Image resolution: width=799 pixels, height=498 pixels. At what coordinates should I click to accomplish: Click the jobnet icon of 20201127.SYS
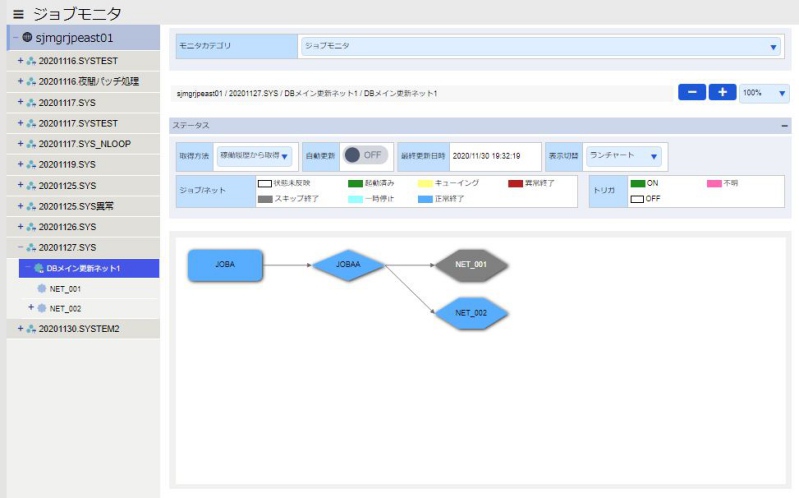pos(31,248)
